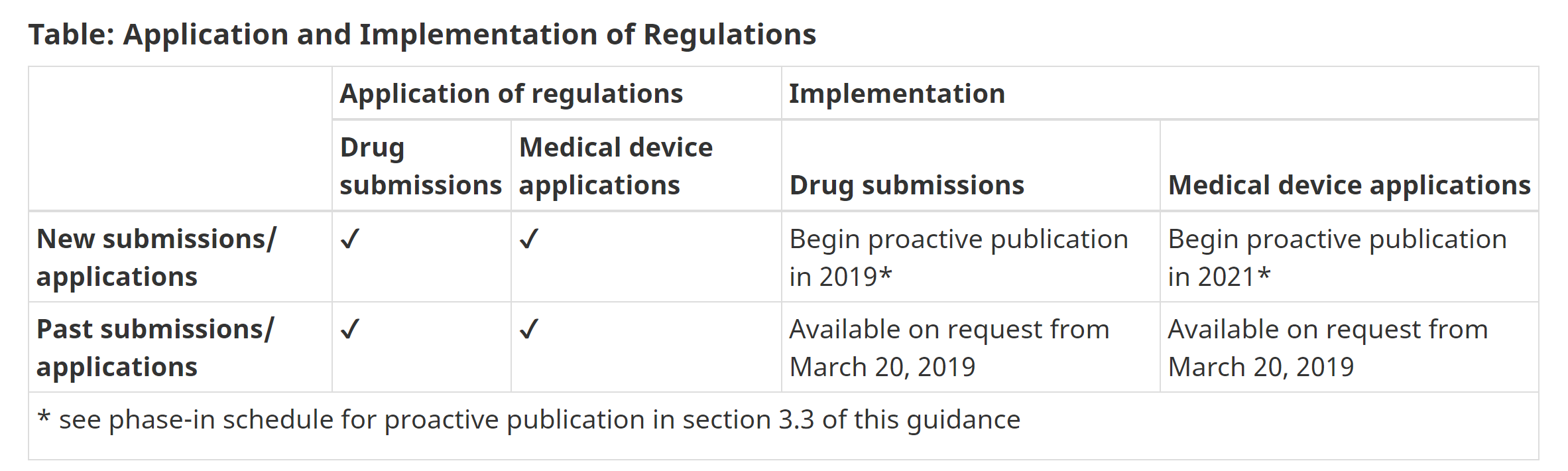Select the "Drug submissions" header under Application of regulations
Viewport: 1568px width, 471px height.
pyautogui.click(x=420, y=166)
